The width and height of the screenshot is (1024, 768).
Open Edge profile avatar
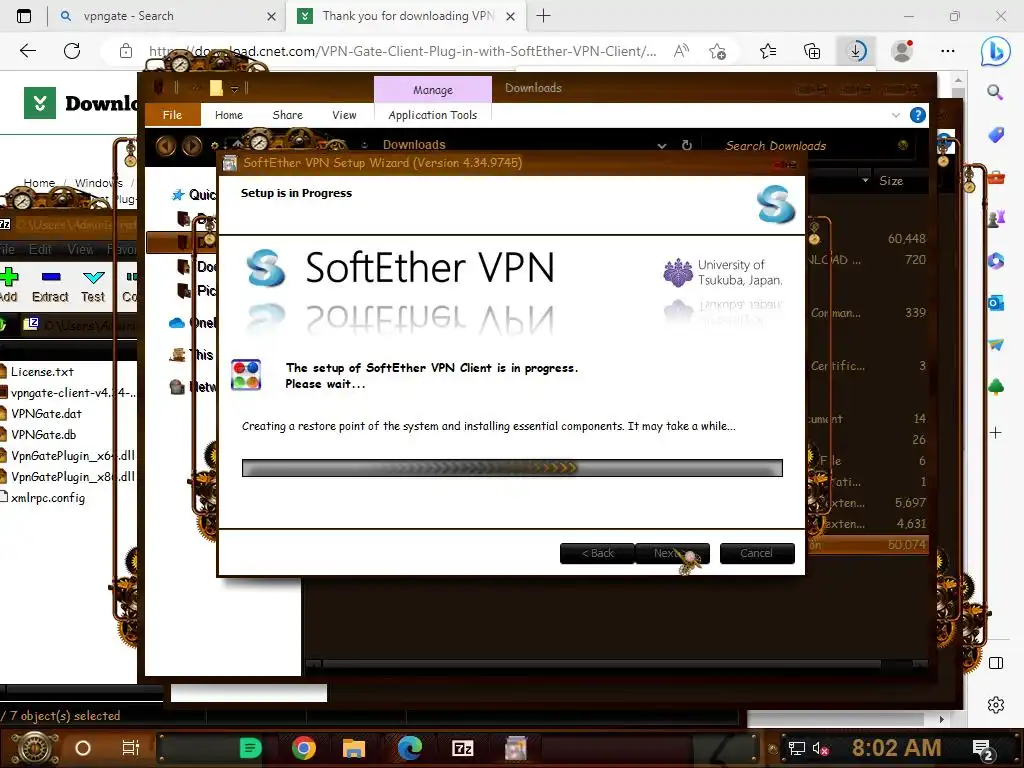[x=902, y=51]
